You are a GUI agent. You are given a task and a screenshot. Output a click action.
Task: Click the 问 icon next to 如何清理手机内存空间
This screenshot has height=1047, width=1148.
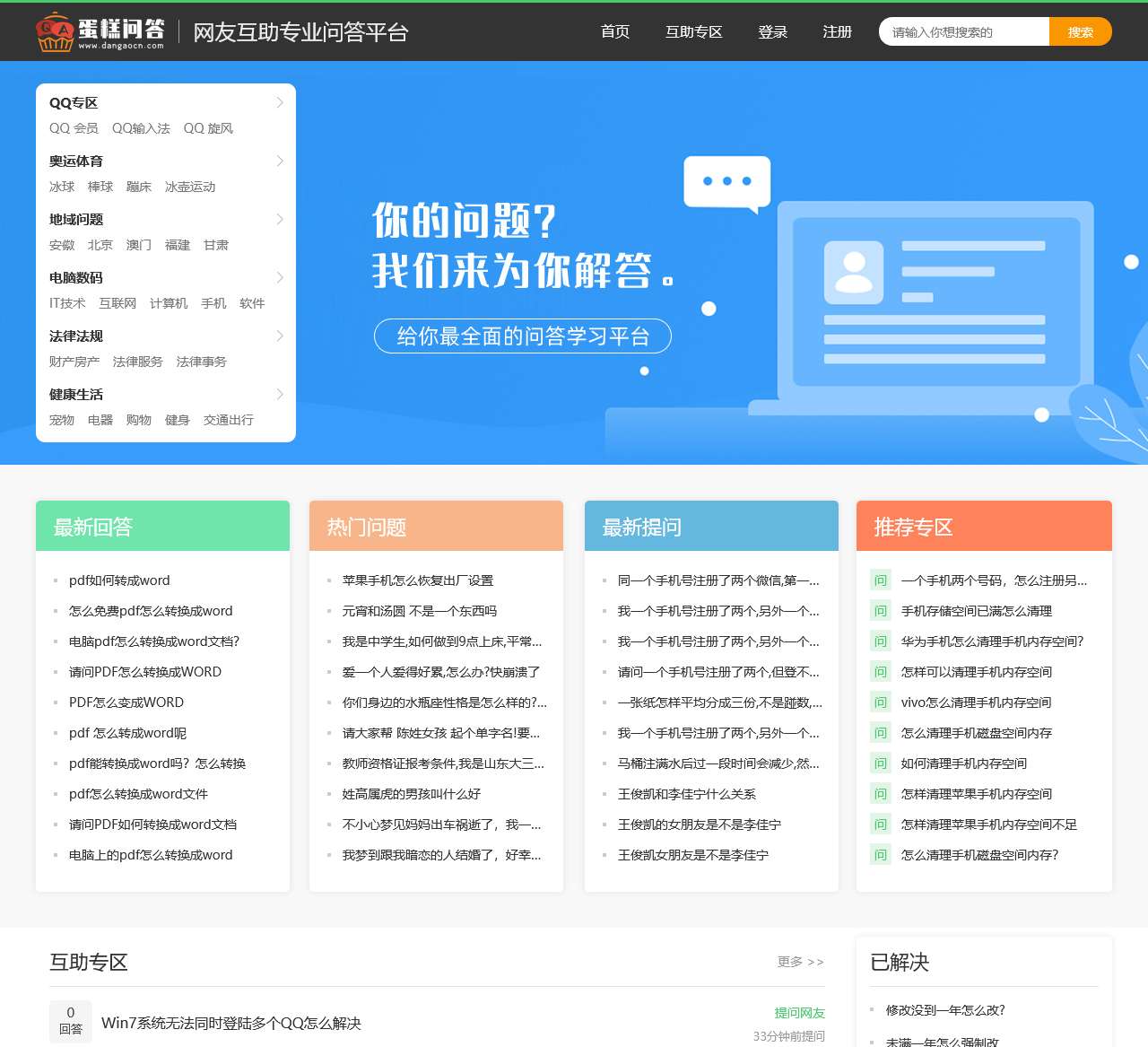click(879, 763)
